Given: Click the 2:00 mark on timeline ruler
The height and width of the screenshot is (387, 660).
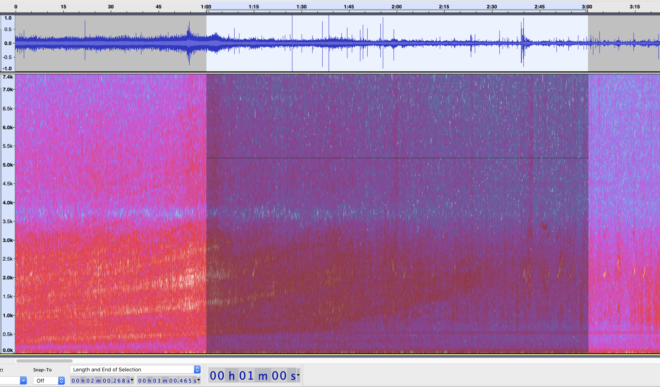Looking at the screenshot, I should [397, 7].
